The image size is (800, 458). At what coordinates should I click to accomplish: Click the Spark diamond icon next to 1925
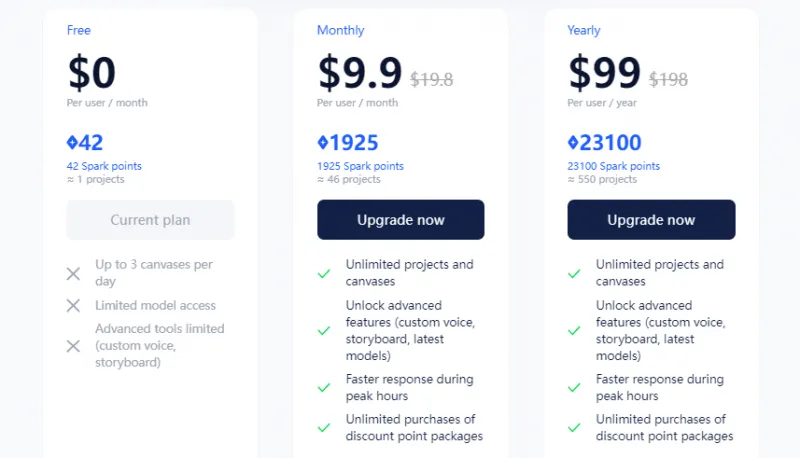click(x=323, y=143)
